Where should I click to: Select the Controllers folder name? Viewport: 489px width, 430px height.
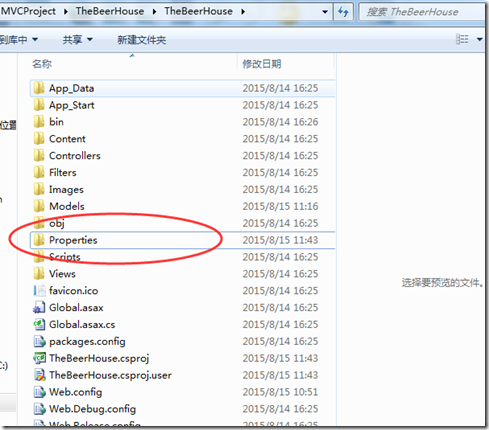click(75, 156)
